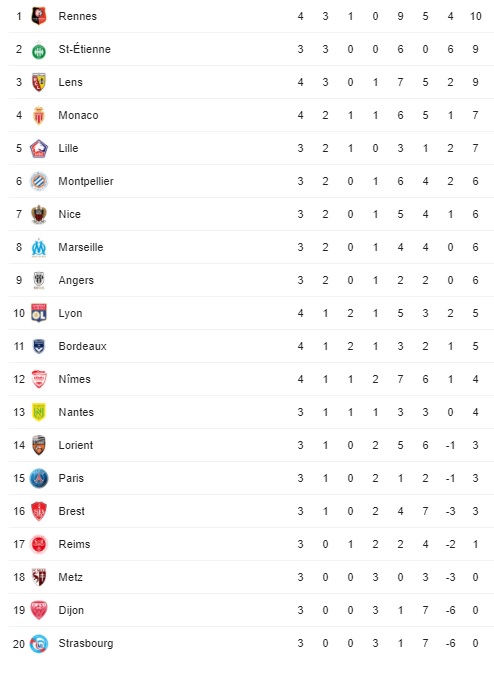Select the Metz team name

pyautogui.click(x=71, y=577)
